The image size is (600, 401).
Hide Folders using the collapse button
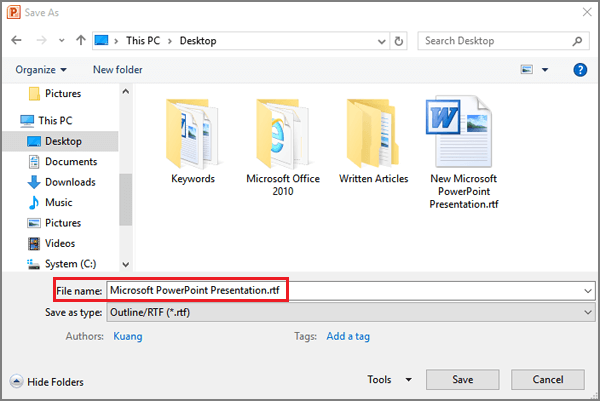click(47, 381)
